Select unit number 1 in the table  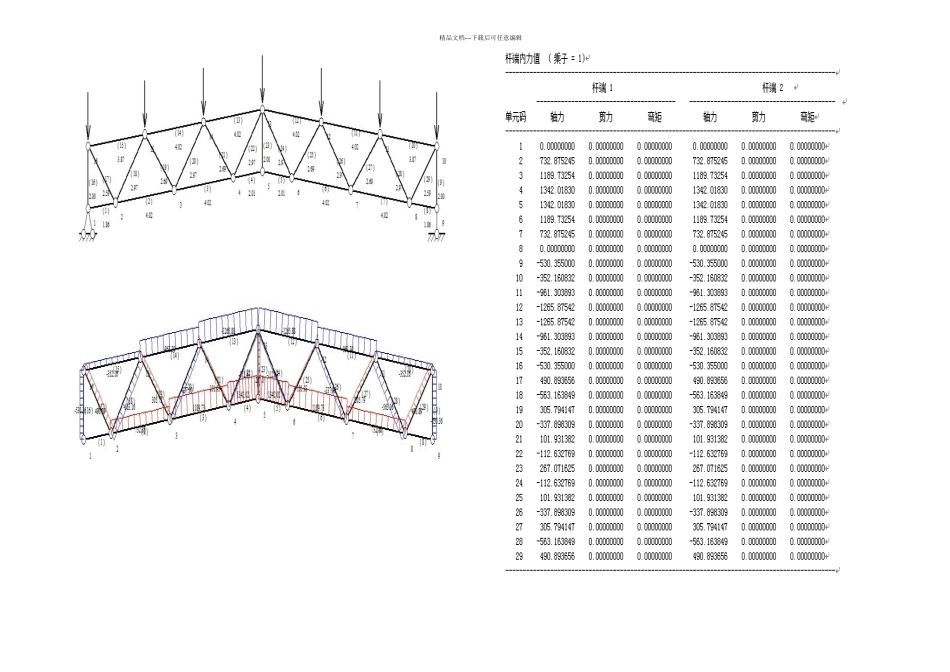click(520, 146)
